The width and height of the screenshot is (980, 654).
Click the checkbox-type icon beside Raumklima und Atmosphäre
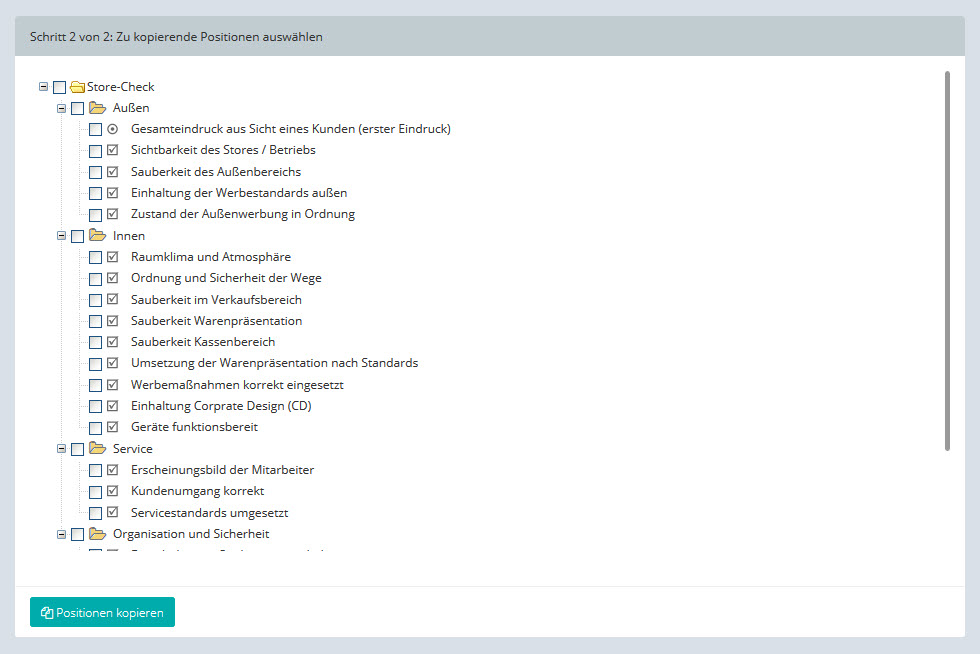[112, 257]
